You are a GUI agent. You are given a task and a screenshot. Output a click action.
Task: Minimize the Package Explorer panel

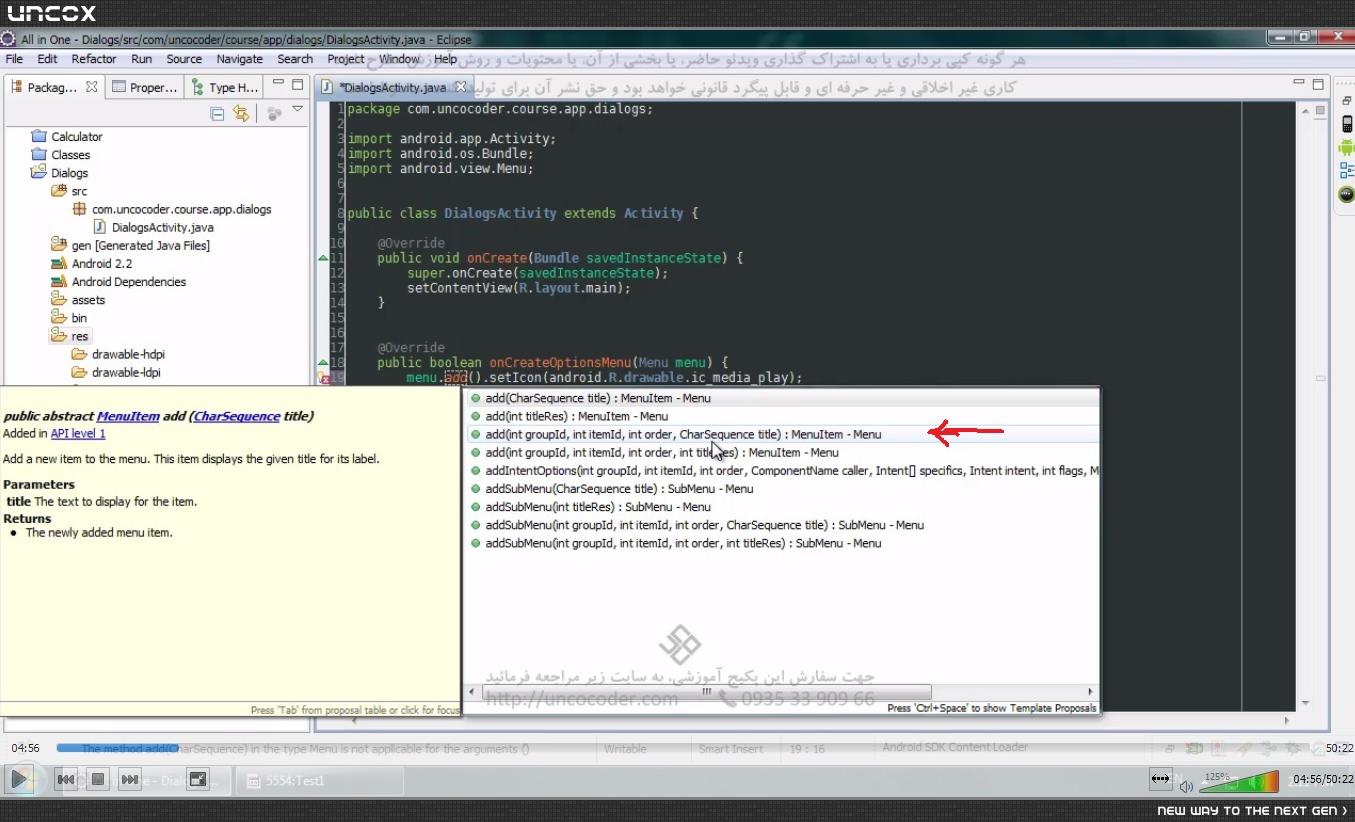point(279,84)
